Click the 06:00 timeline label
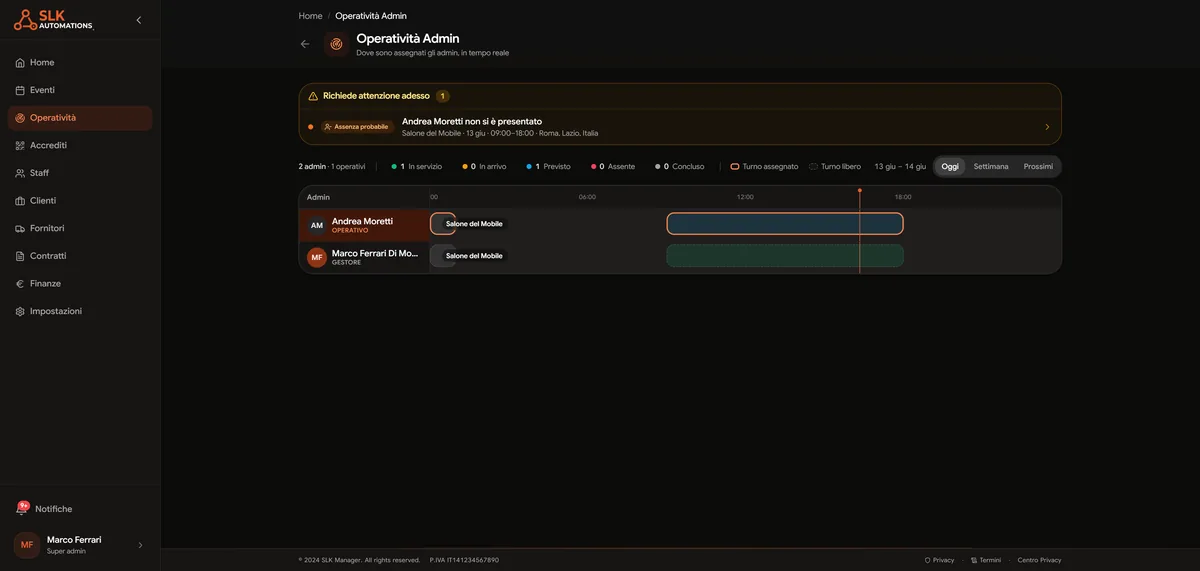The image size is (1200, 571). 587,197
